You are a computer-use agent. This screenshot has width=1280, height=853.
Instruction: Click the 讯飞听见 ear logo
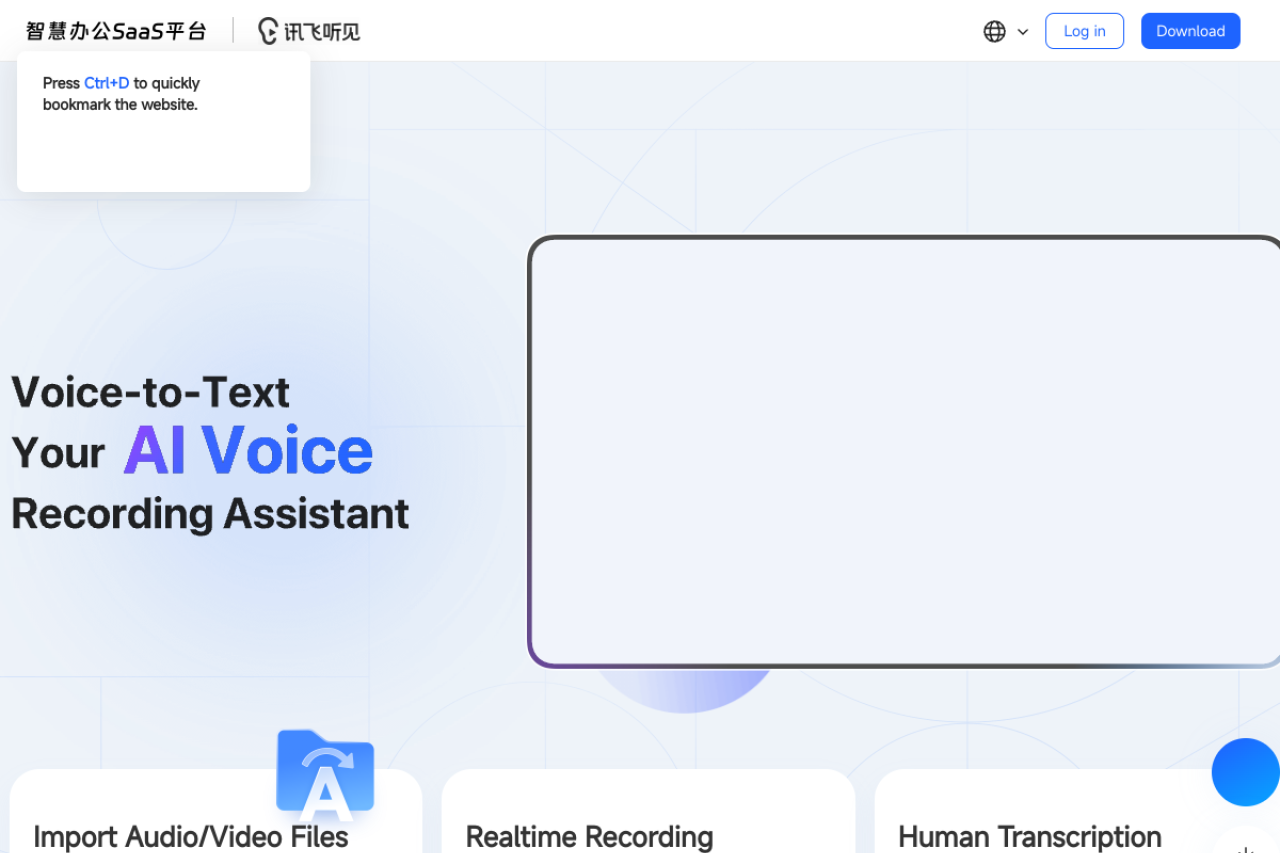tap(309, 31)
